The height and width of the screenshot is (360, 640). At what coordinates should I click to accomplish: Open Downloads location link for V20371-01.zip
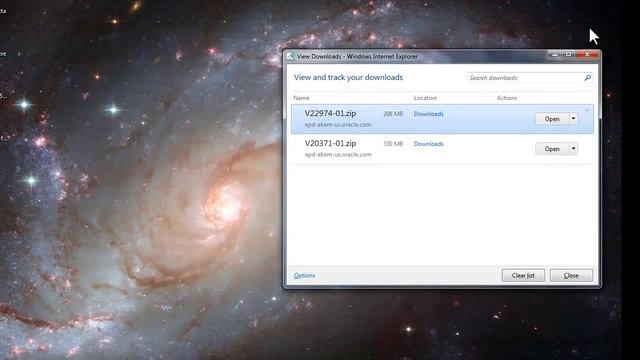429,144
